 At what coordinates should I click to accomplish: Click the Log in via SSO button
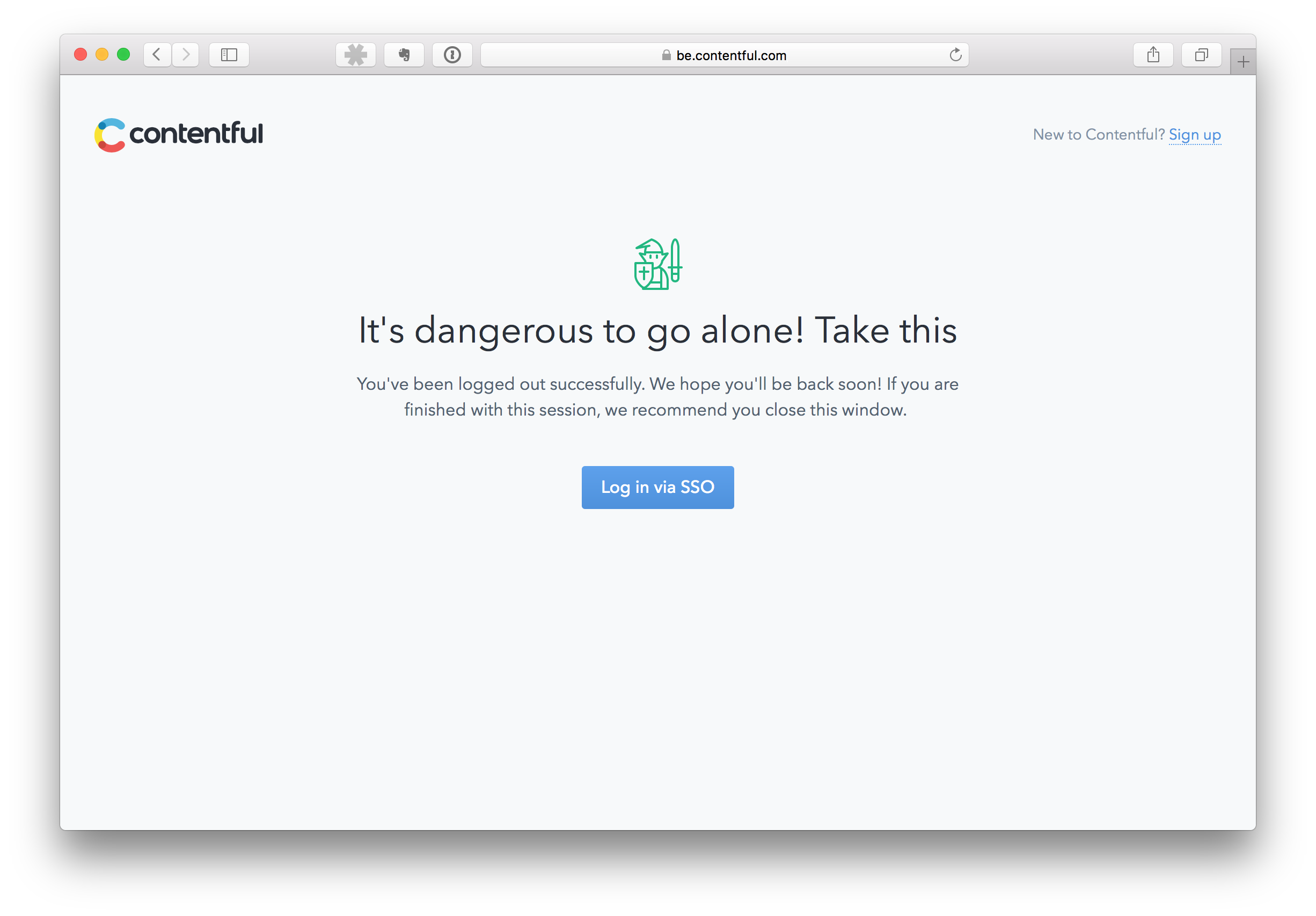(657, 487)
